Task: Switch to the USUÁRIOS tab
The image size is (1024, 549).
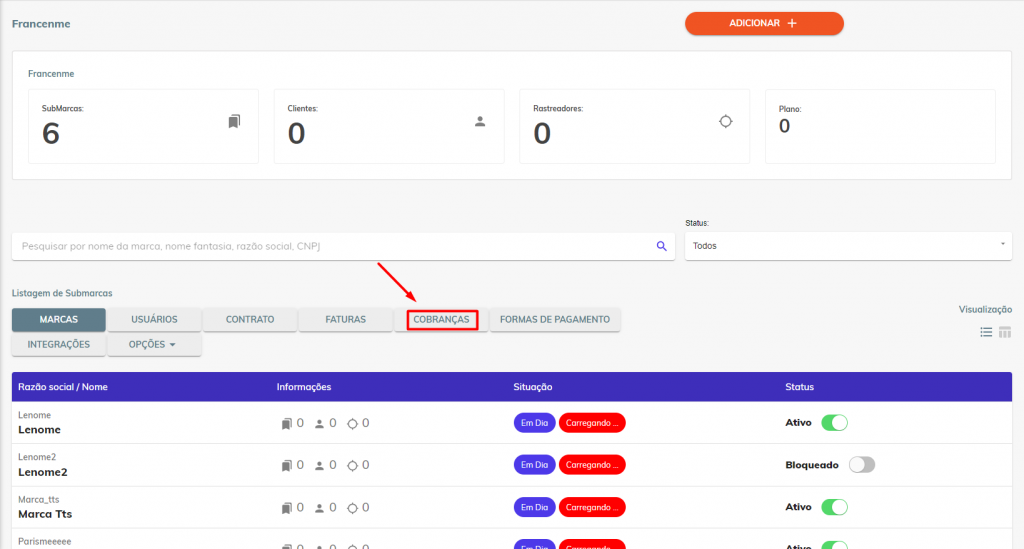Action: [x=154, y=319]
